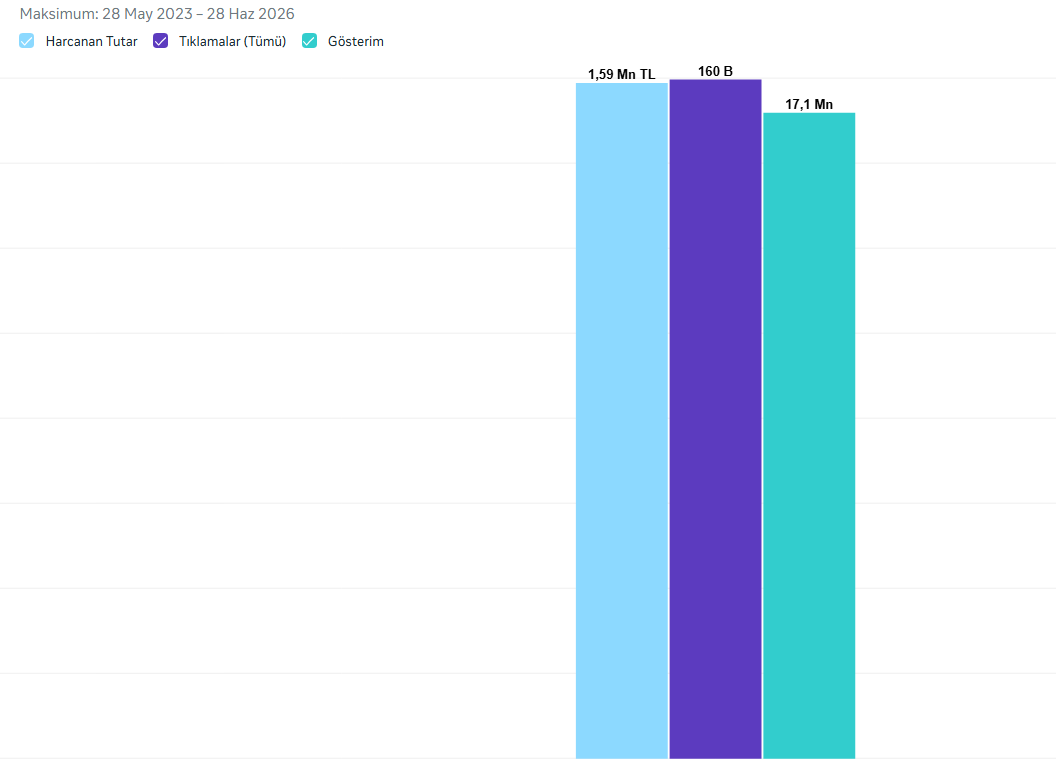
Task: Click the Gösterim legend label
Action: click(356, 41)
